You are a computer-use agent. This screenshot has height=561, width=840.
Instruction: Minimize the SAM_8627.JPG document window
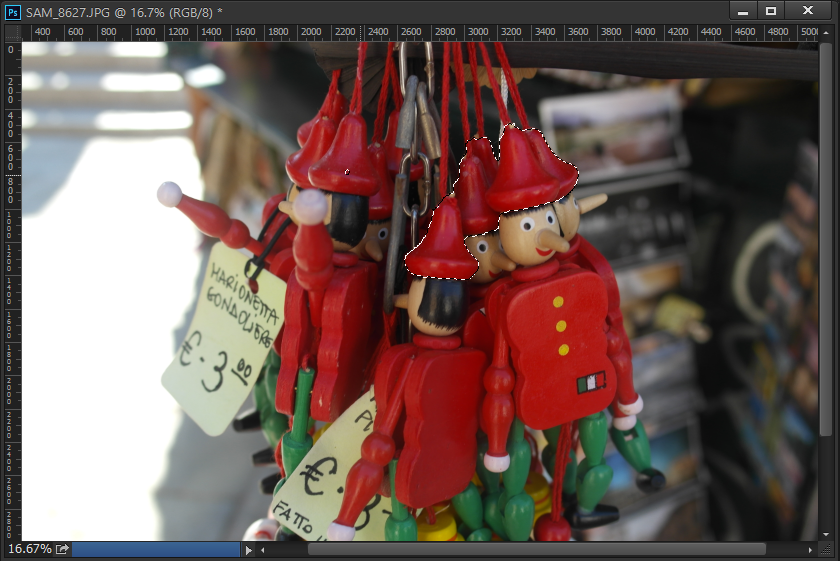pyautogui.click(x=742, y=10)
